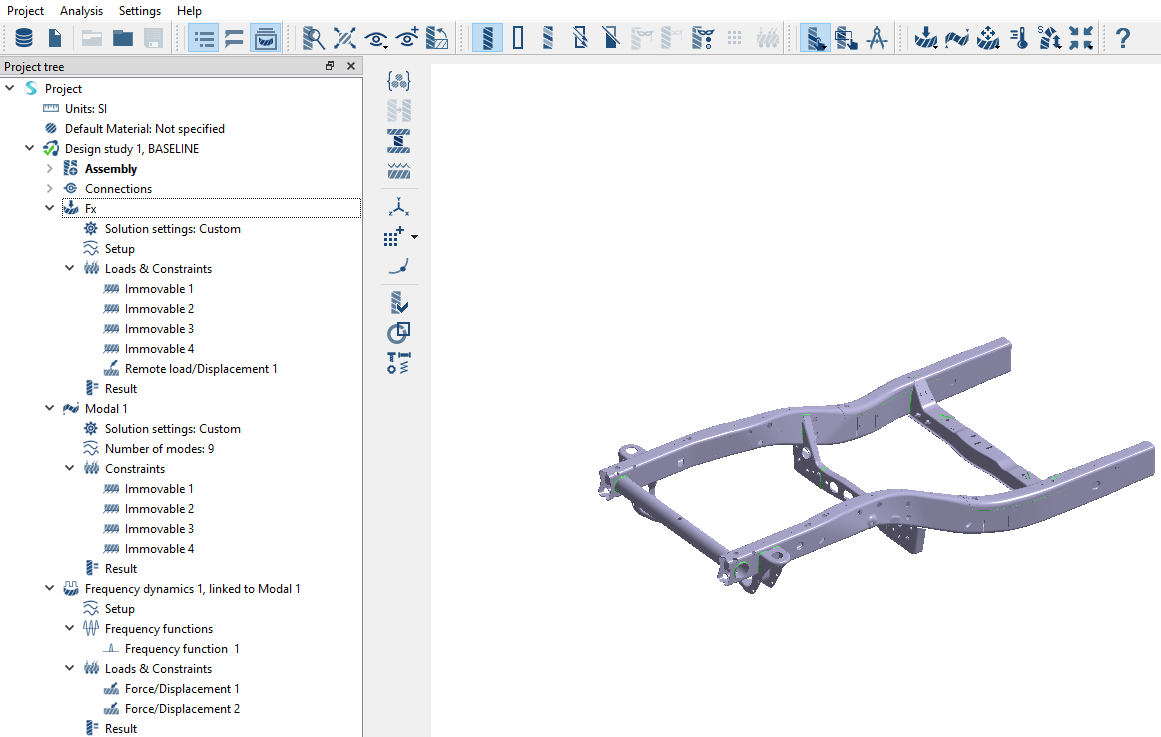Click the compass measure tool icon
Image resolution: width=1161 pixels, height=737 pixels.
pyautogui.click(x=877, y=38)
